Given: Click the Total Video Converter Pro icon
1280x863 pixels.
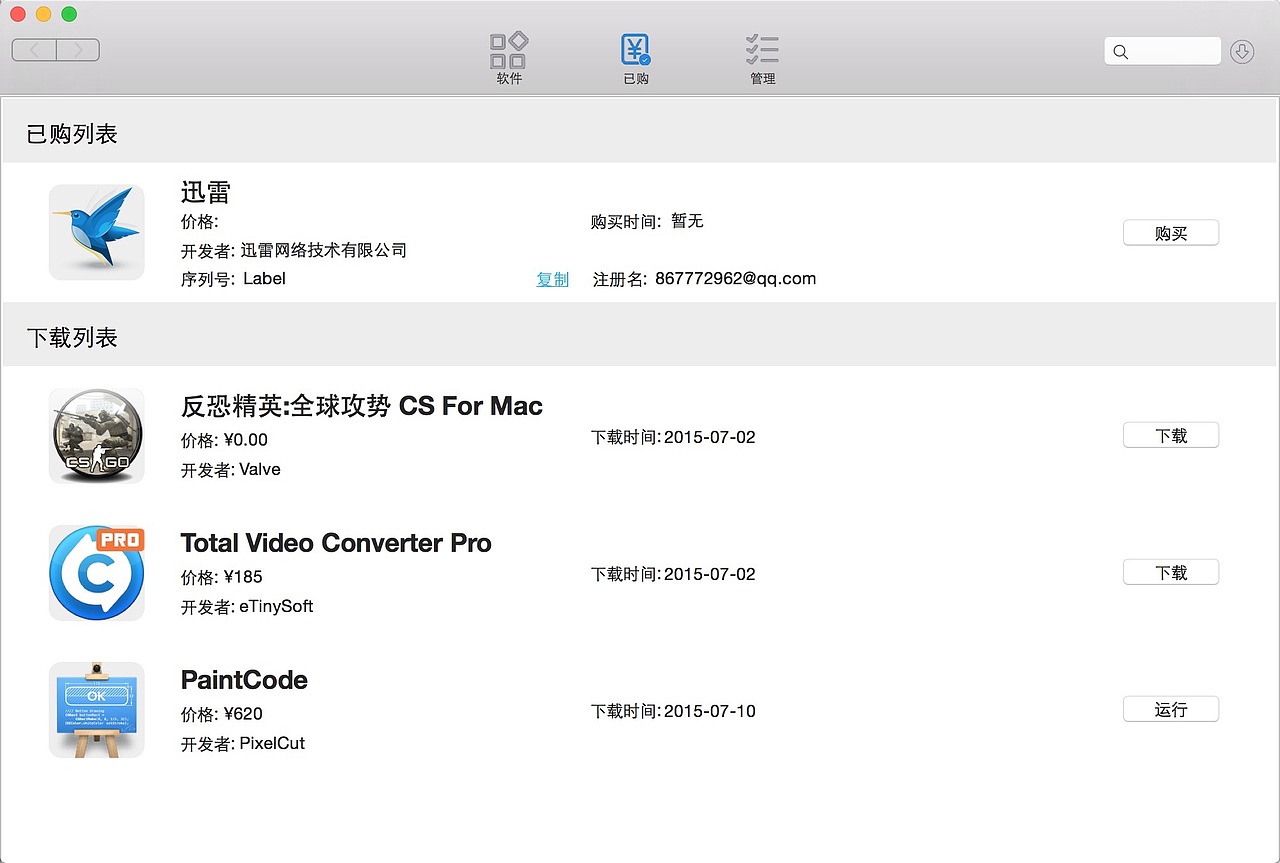Looking at the screenshot, I should point(97,572).
